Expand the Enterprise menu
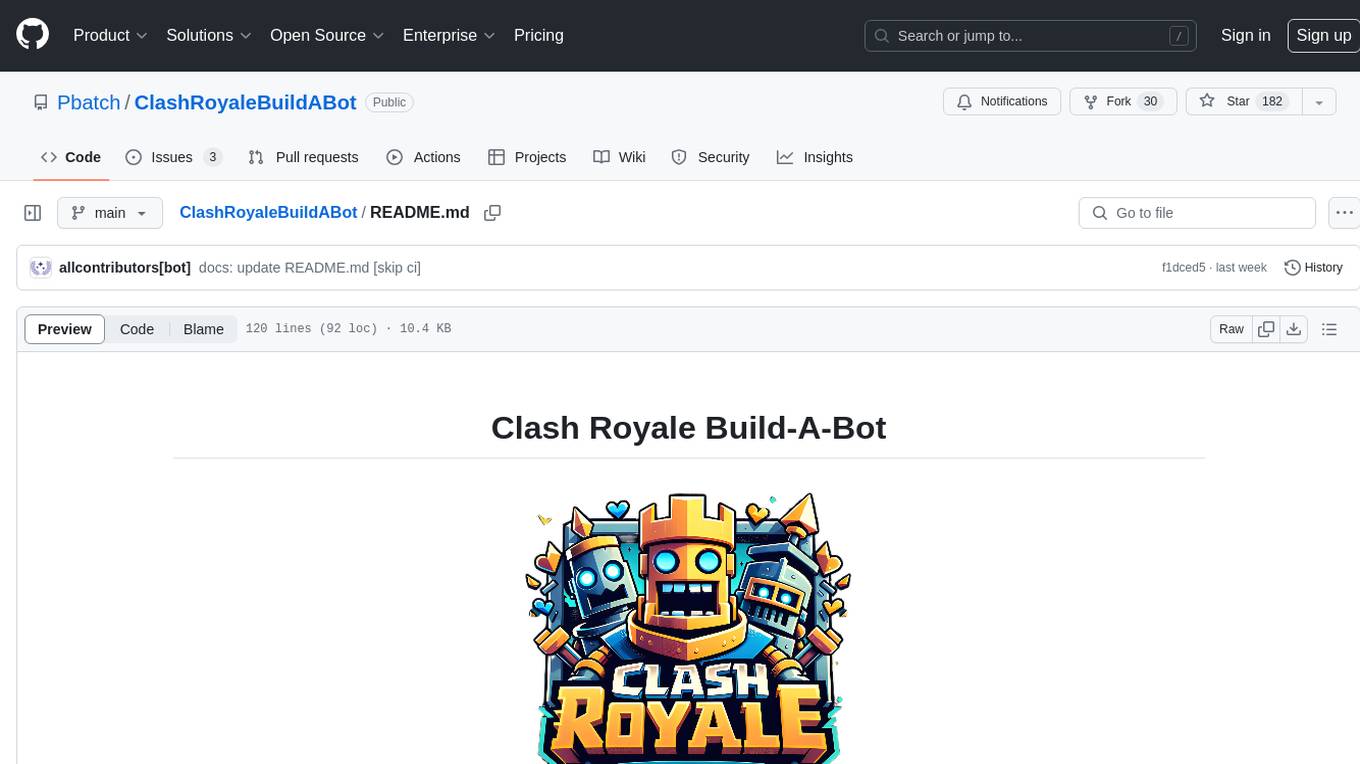The height and width of the screenshot is (764, 1360). point(449,35)
